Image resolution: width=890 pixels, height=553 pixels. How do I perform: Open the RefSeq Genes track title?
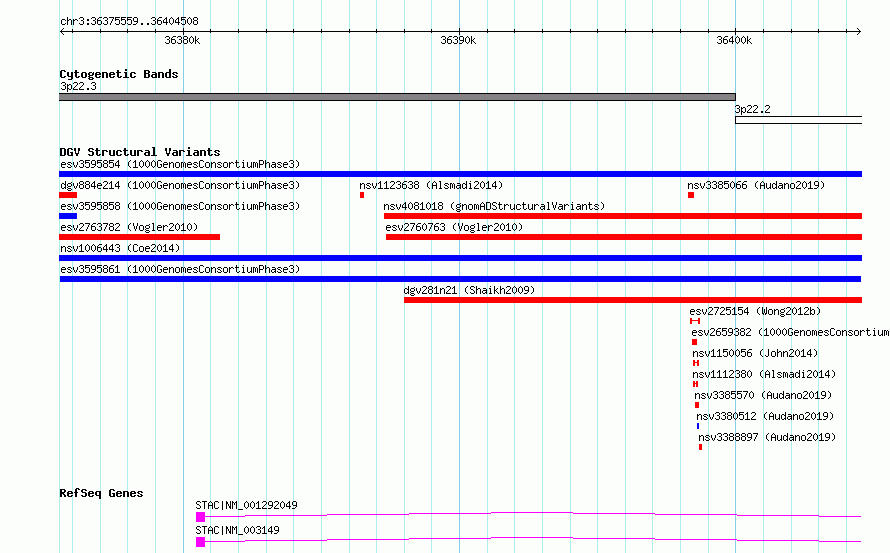pyautogui.click(x=101, y=493)
